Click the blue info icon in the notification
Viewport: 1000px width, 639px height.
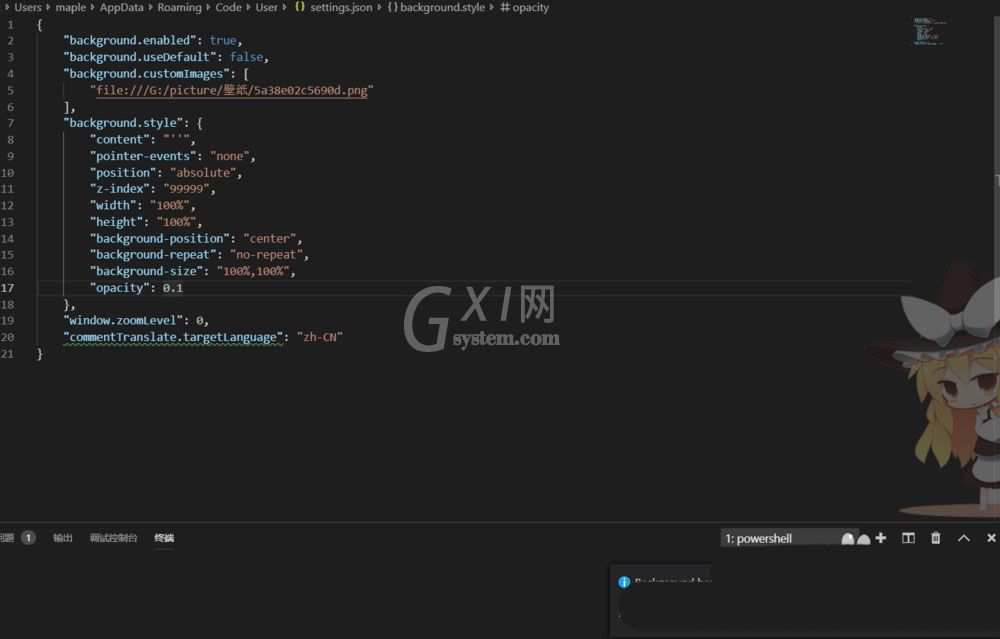pyautogui.click(x=624, y=582)
